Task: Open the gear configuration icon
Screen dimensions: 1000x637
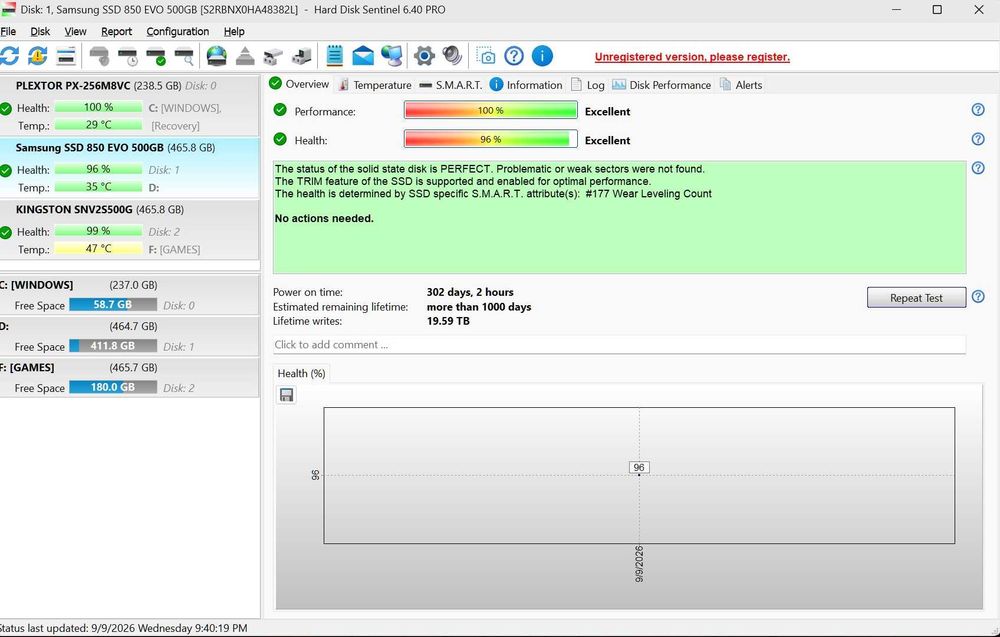Action: [x=424, y=56]
